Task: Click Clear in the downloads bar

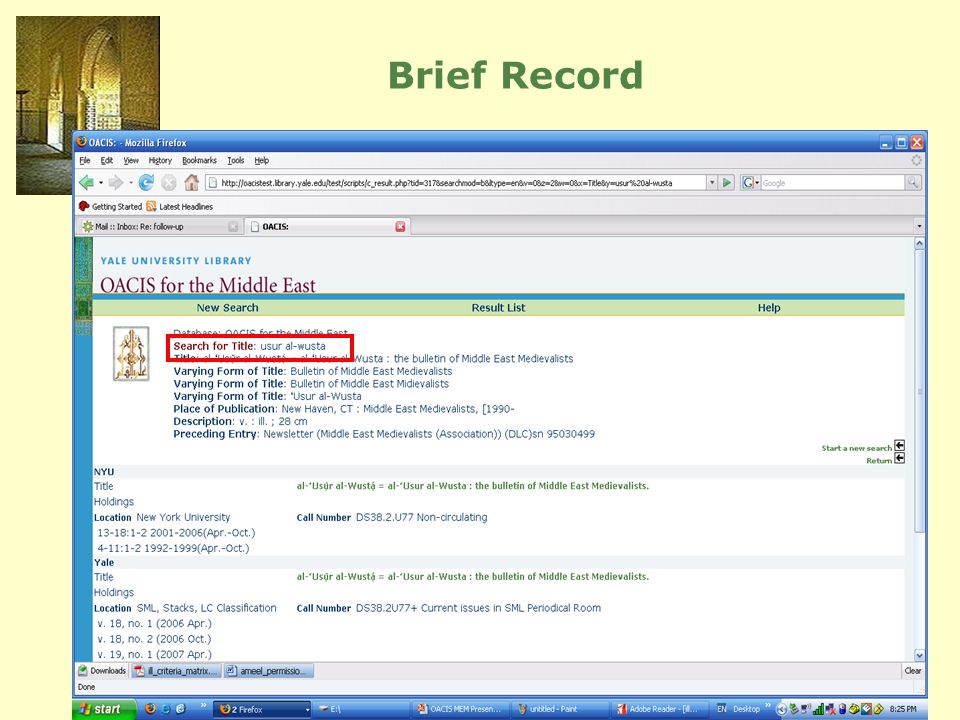Action: [x=913, y=671]
